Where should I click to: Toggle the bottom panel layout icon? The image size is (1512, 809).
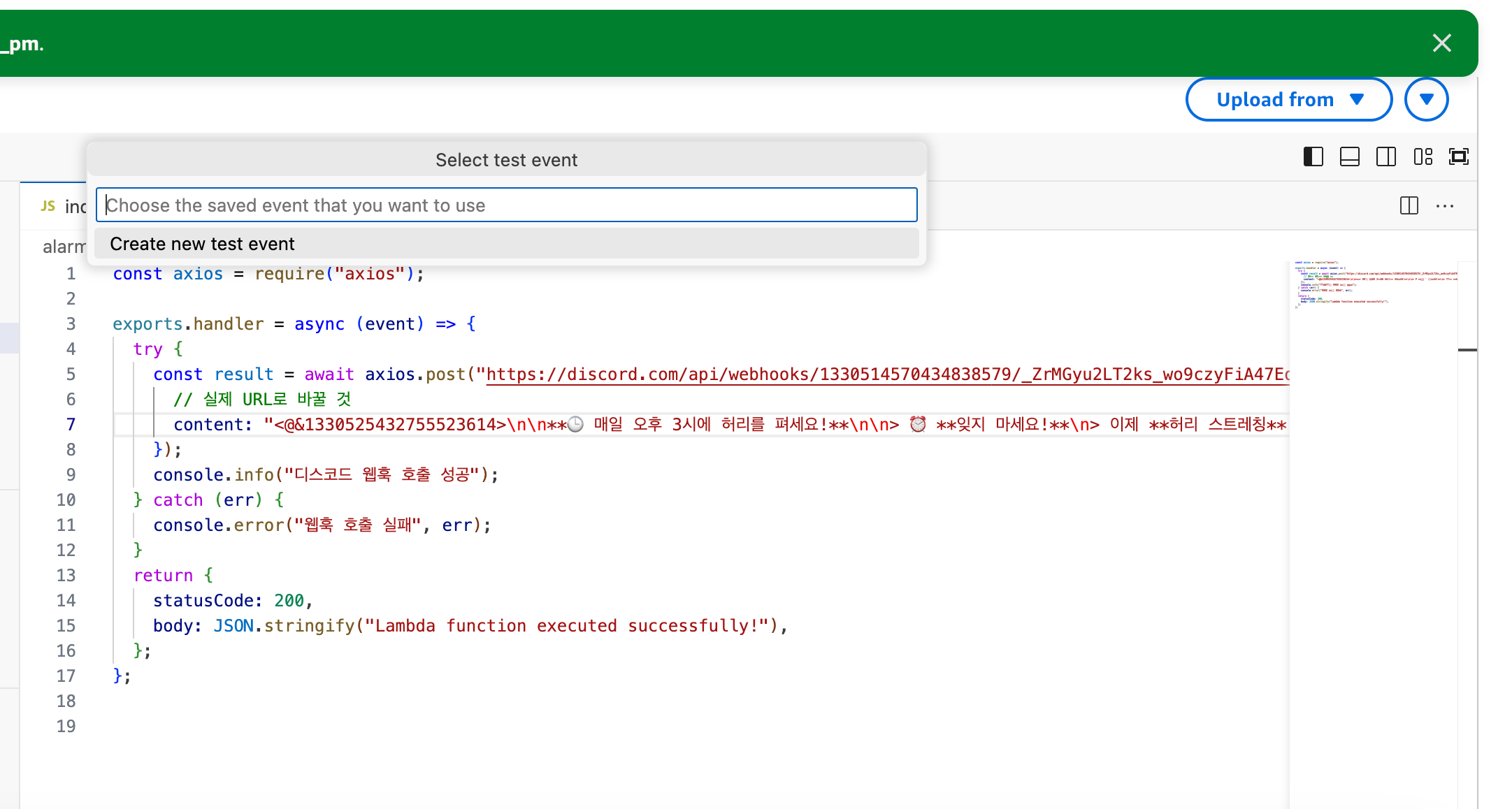(x=1349, y=156)
